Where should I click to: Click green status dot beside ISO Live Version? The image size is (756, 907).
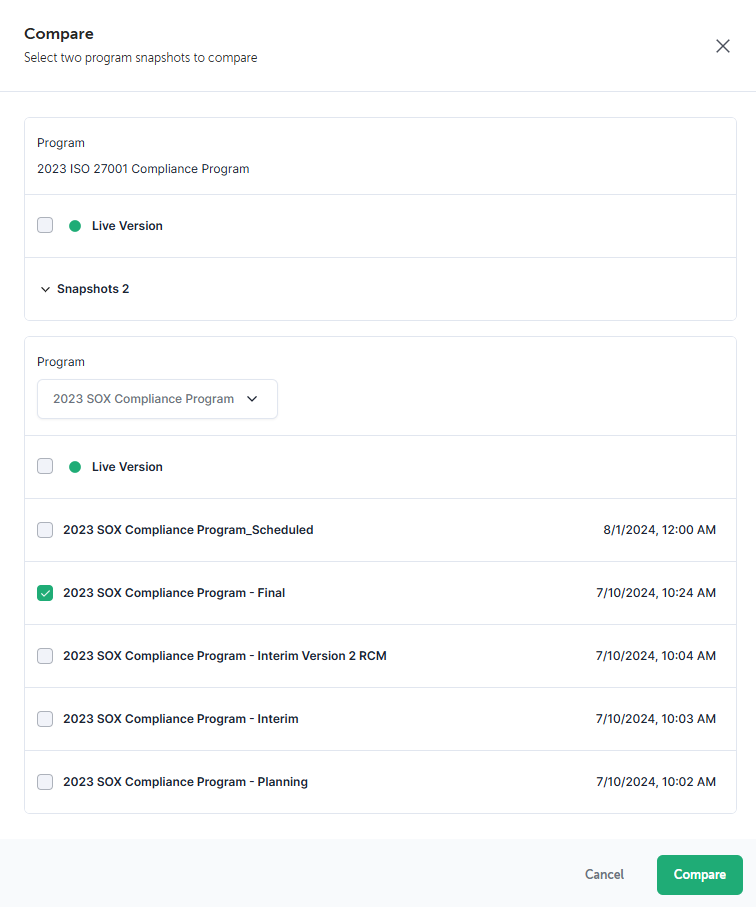point(75,226)
